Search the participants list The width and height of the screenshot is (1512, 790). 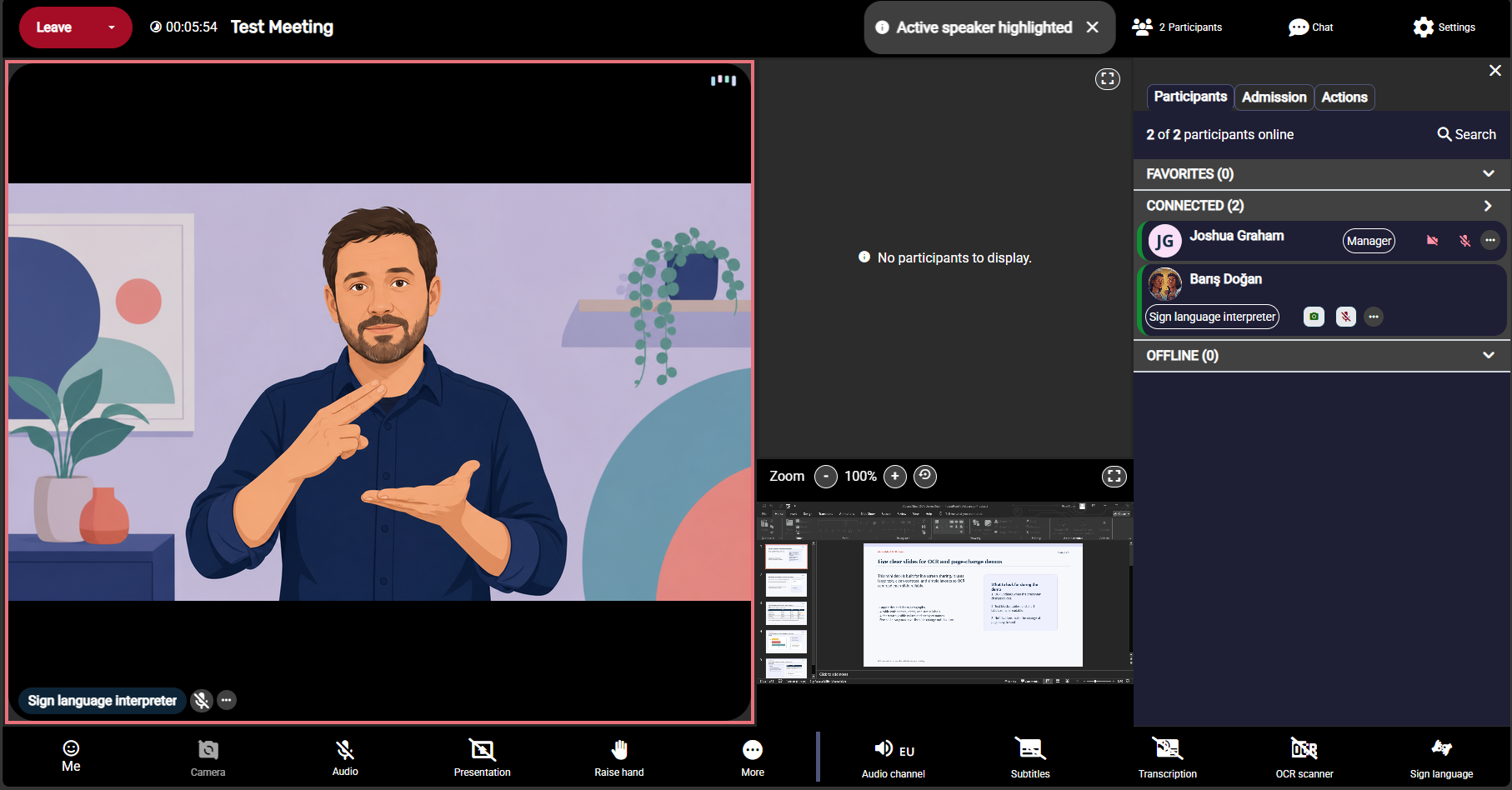[x=1467, y=134]
